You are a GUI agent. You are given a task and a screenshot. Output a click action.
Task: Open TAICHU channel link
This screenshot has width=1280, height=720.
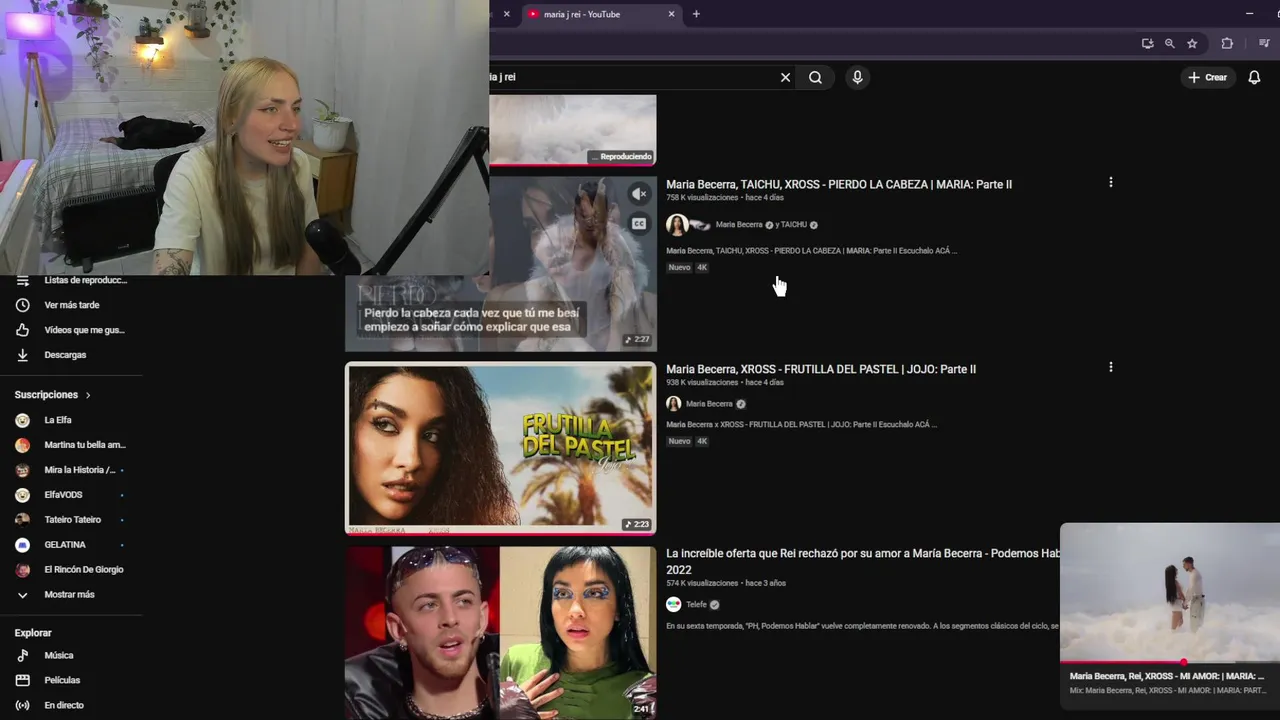point(794,225)
